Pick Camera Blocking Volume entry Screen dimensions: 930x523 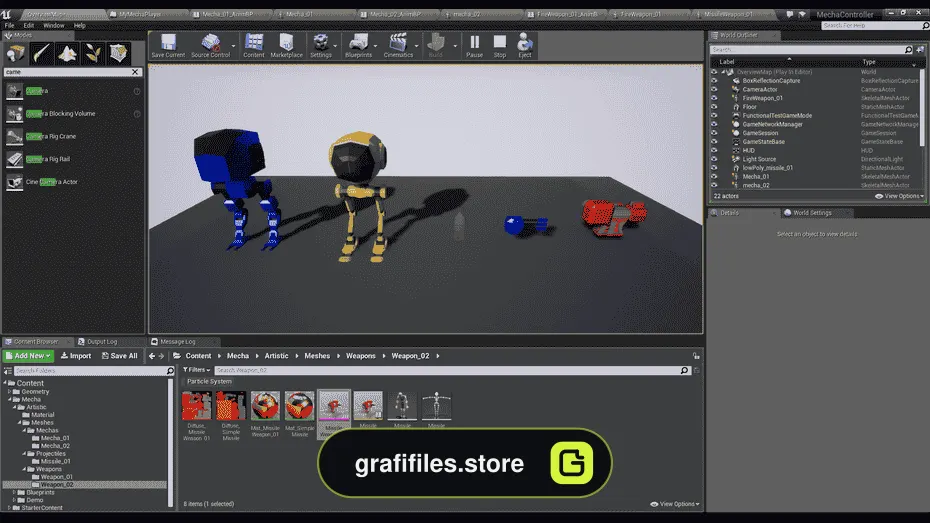(73, 113)
